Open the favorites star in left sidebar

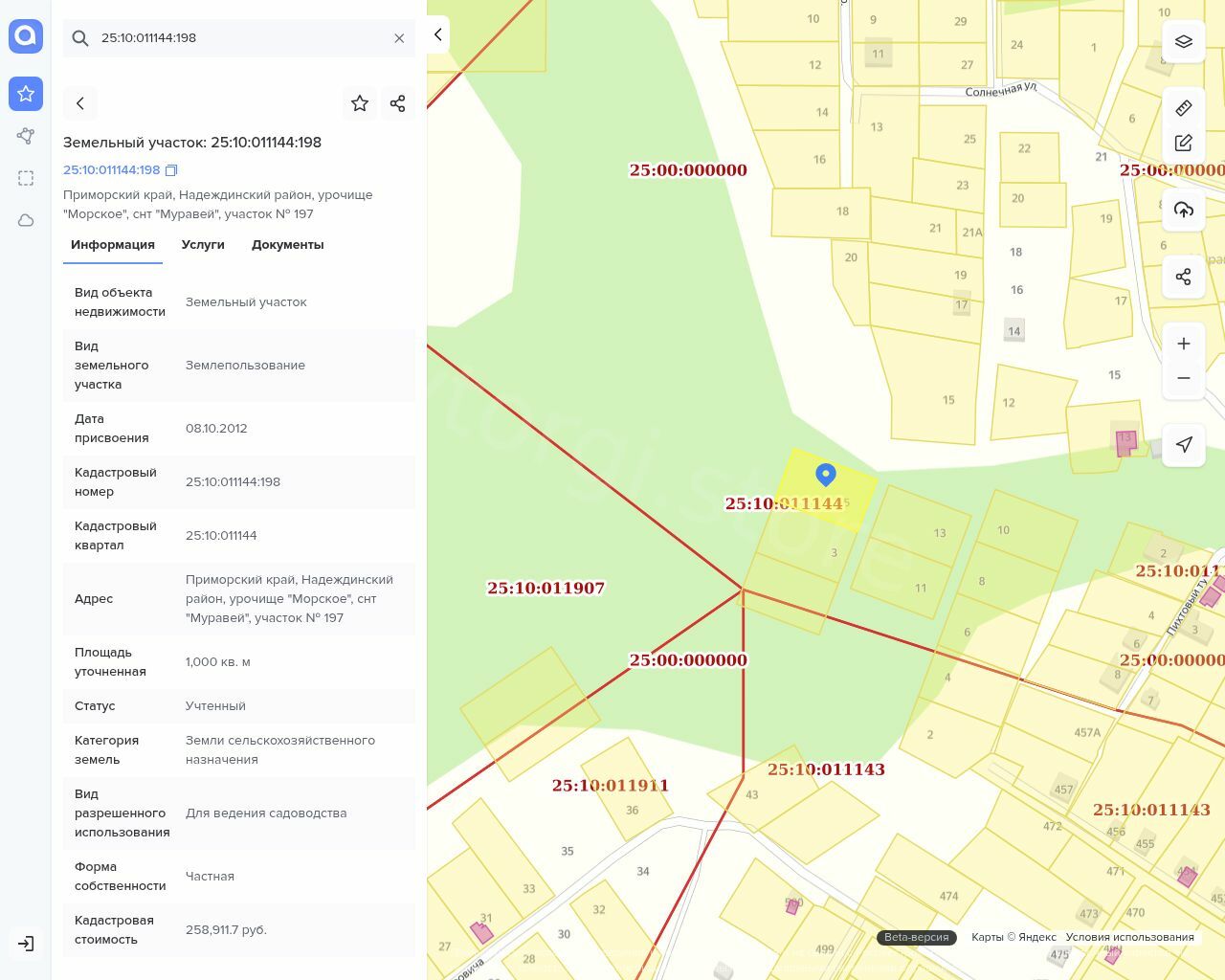[x=26, y=94]
